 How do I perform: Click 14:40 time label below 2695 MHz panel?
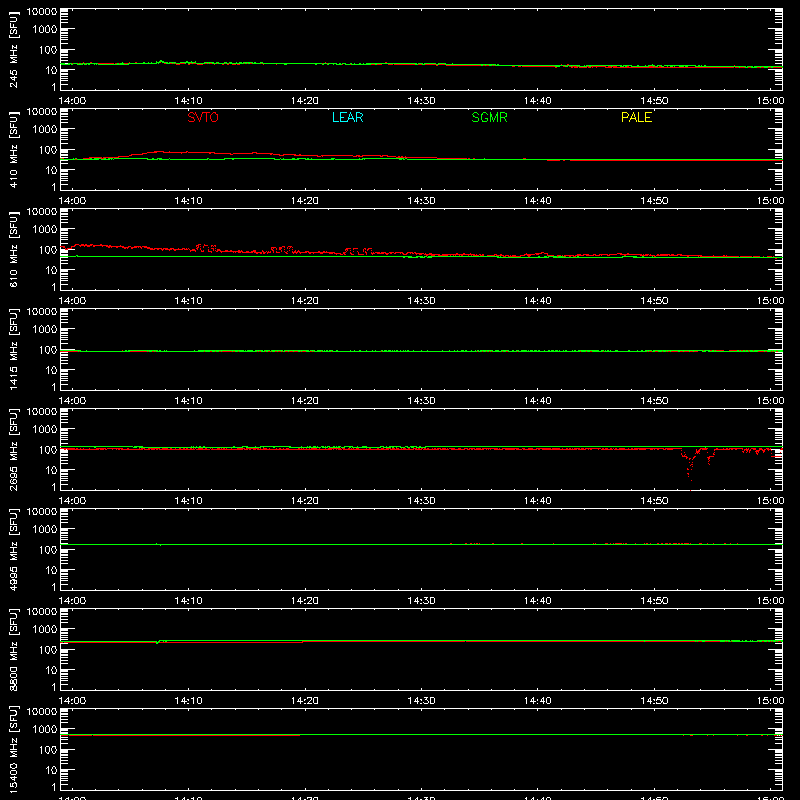click(x=537, y=501)
